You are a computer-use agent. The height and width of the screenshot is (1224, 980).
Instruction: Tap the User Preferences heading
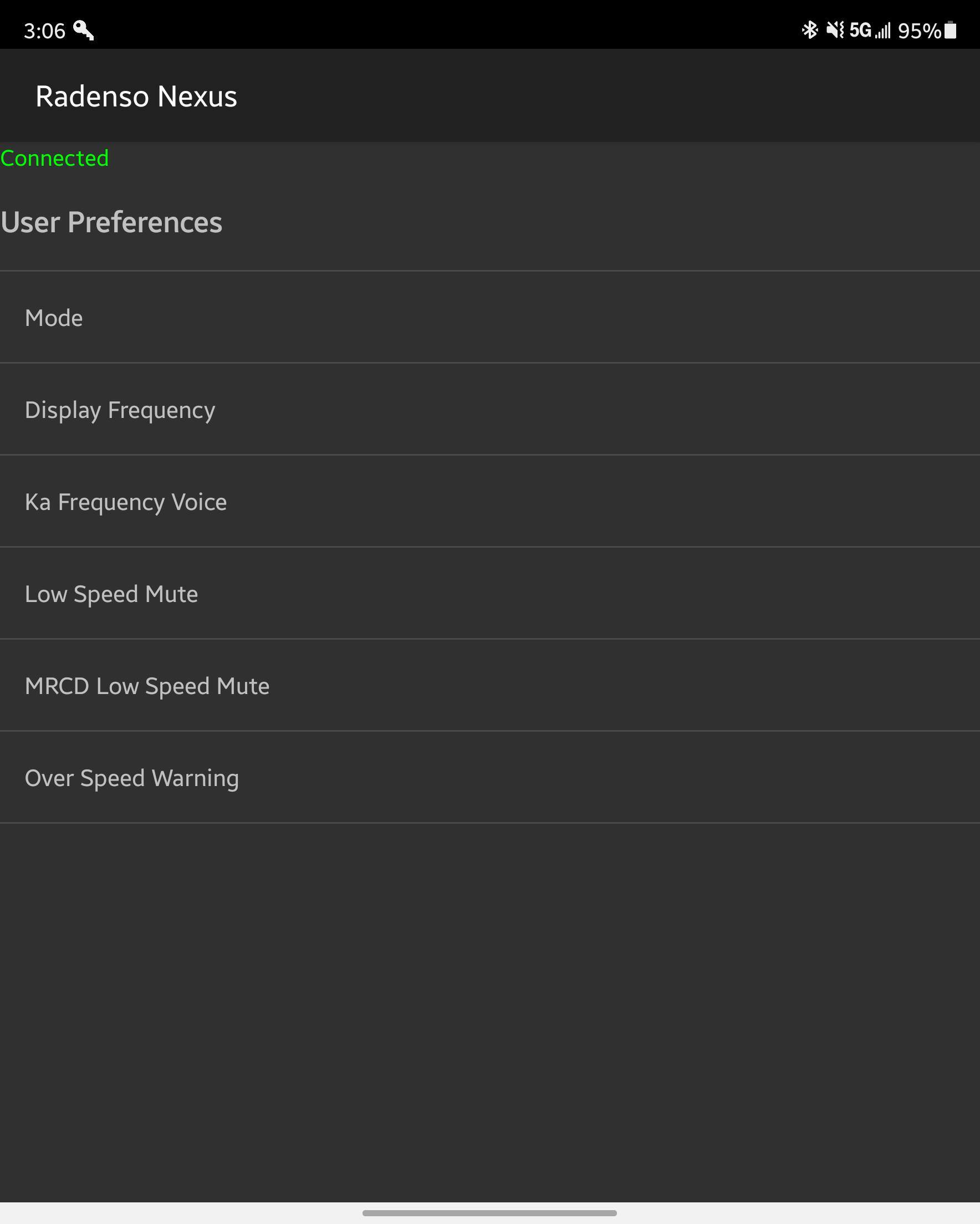pyautogui.click(x=111, y=222)
